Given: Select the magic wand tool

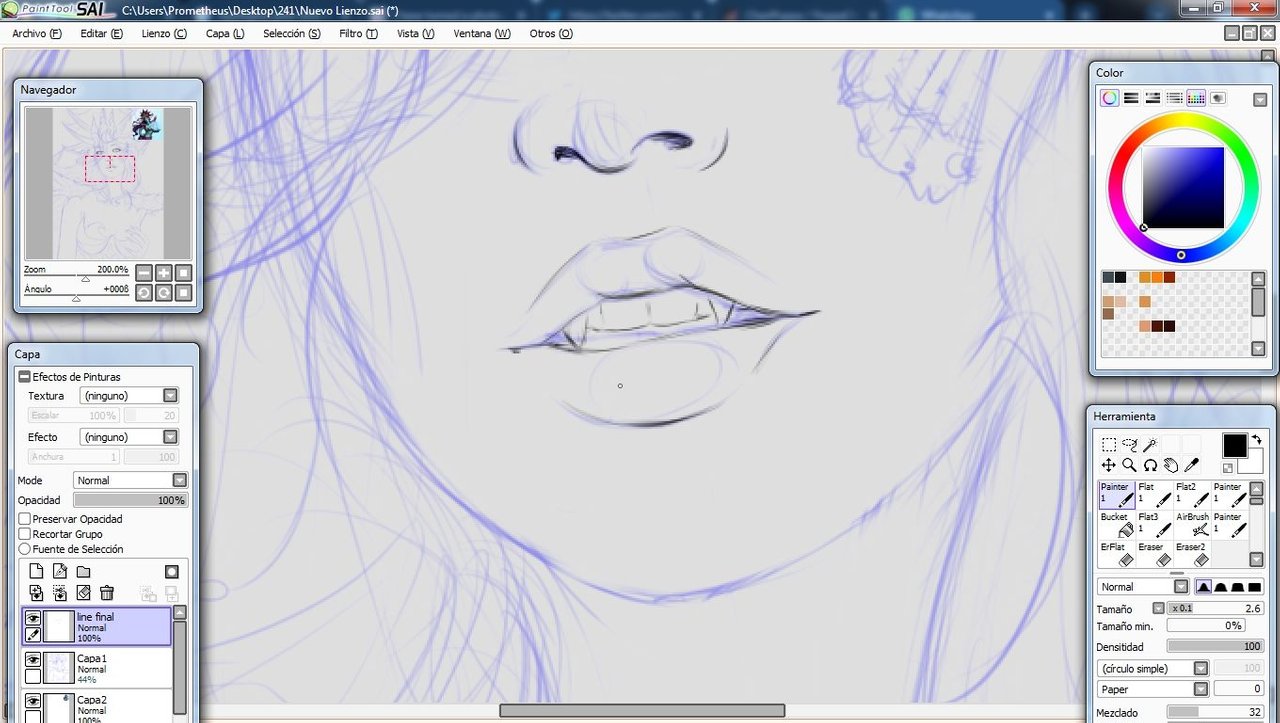Looking at the screenshot, I should coord(1150,445).
